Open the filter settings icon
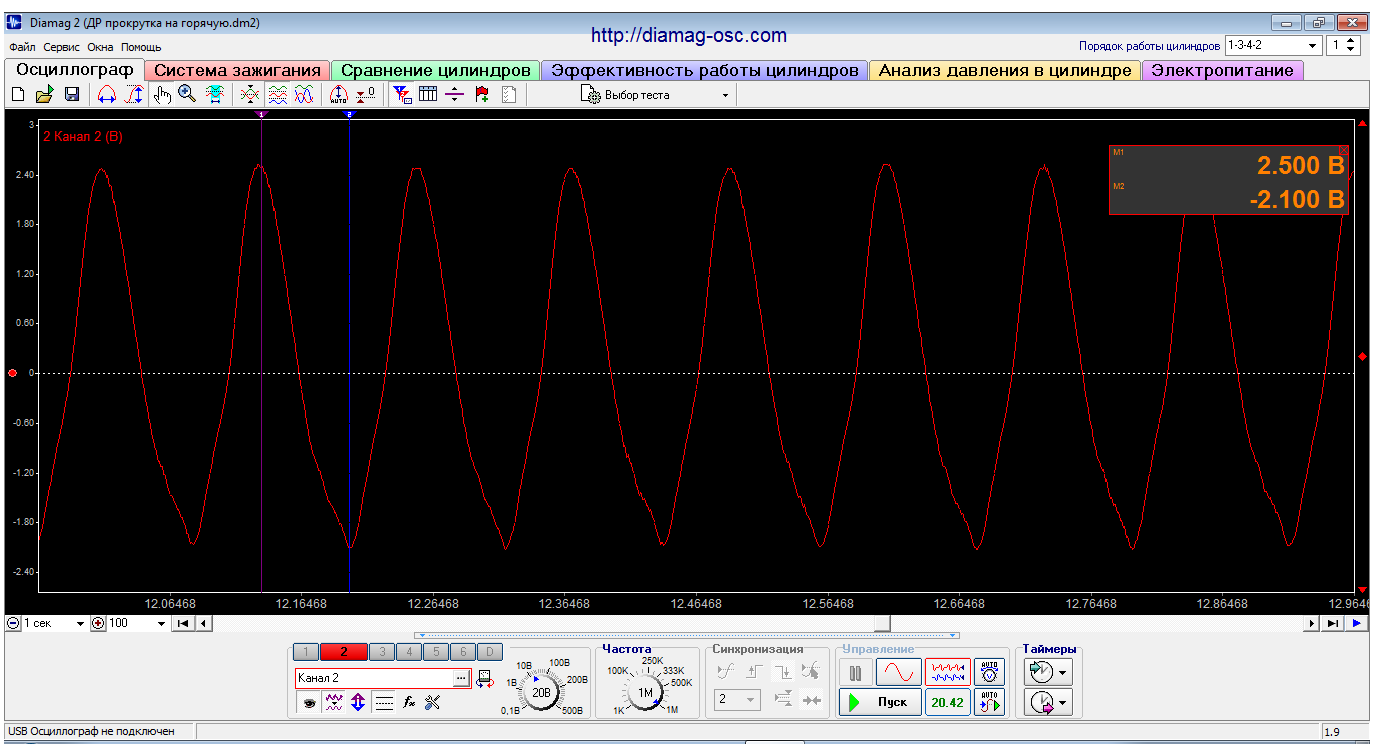The width and height of the screenshot is (1382, 744). pos(401,95)
